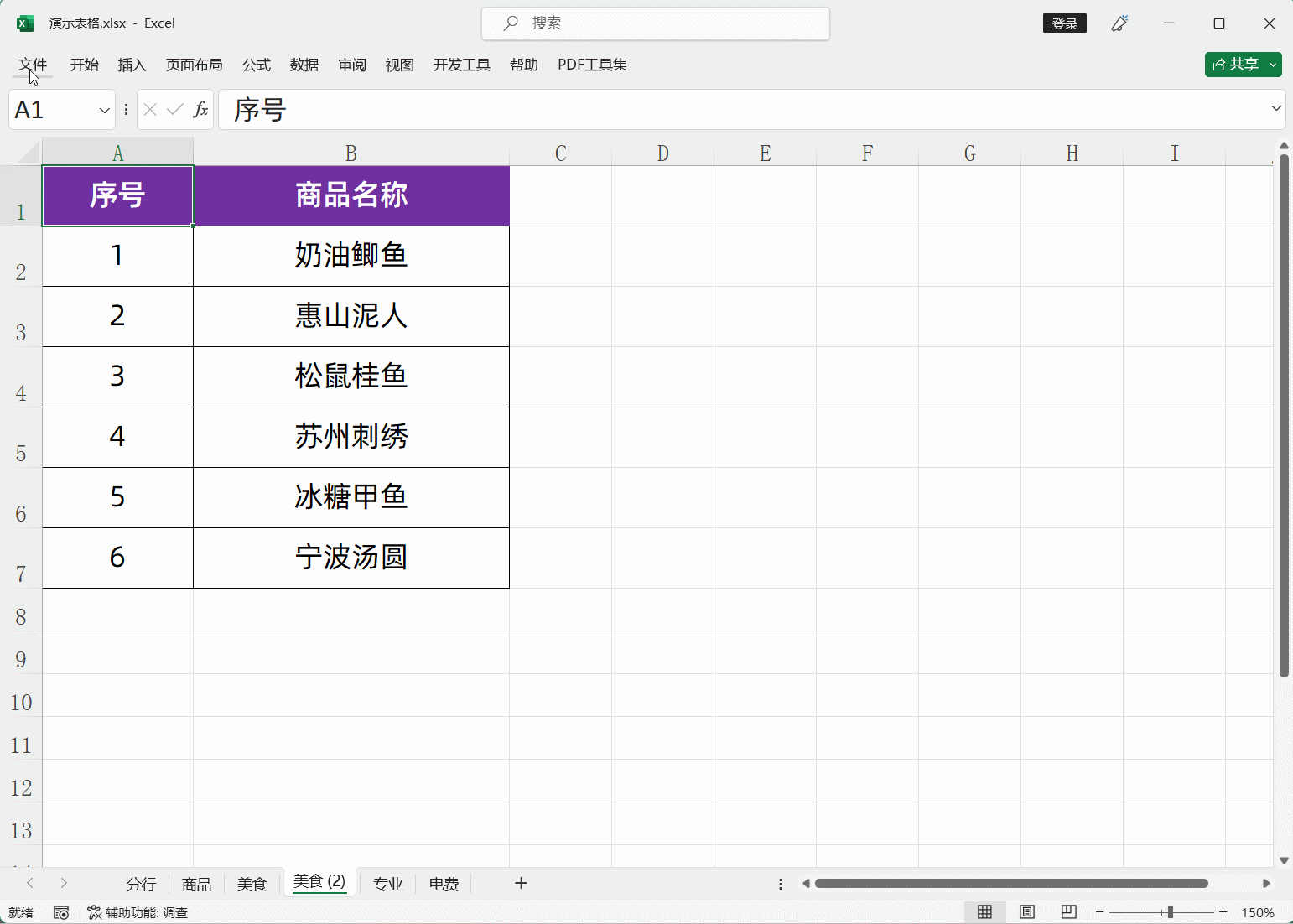Click the 搜索 search box
The width and height of the screenshot is (1293, 924).
point(656,23)
